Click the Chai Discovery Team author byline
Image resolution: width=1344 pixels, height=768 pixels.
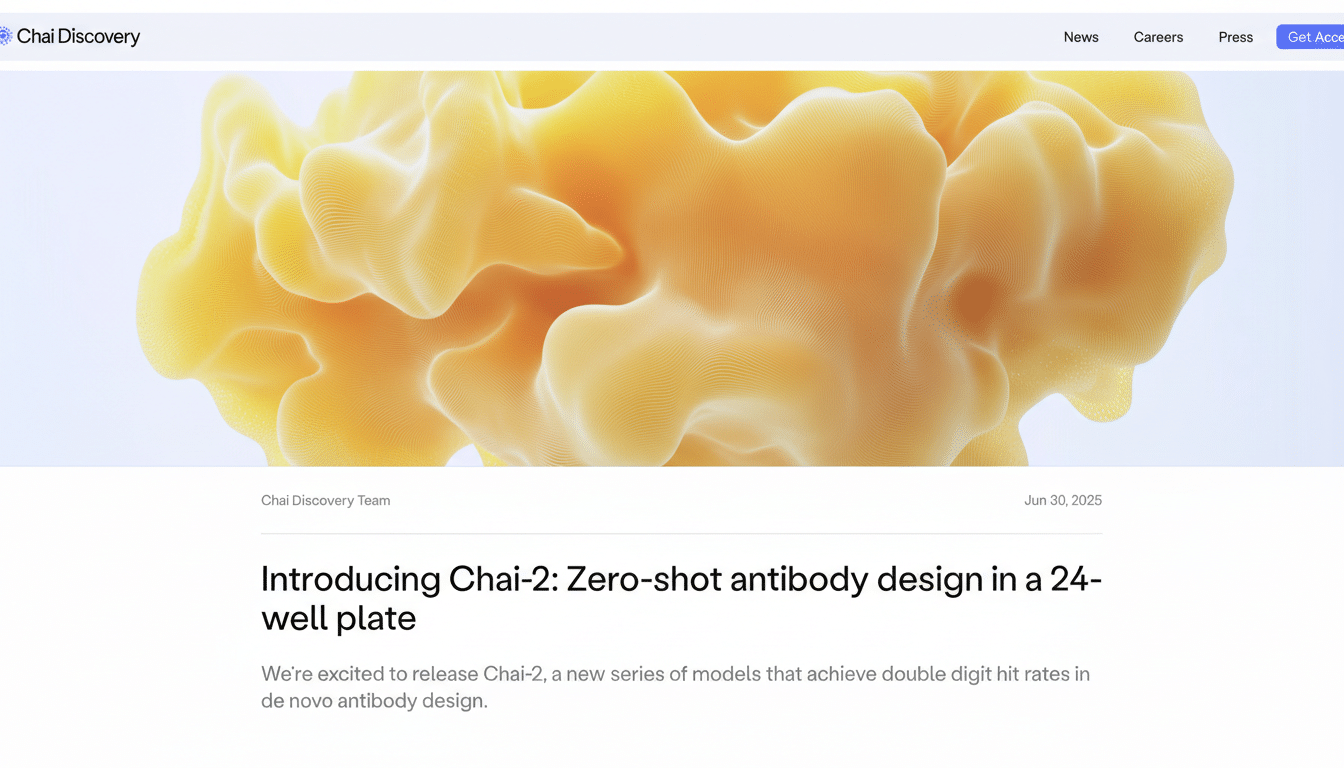click(x=325, y=500)
